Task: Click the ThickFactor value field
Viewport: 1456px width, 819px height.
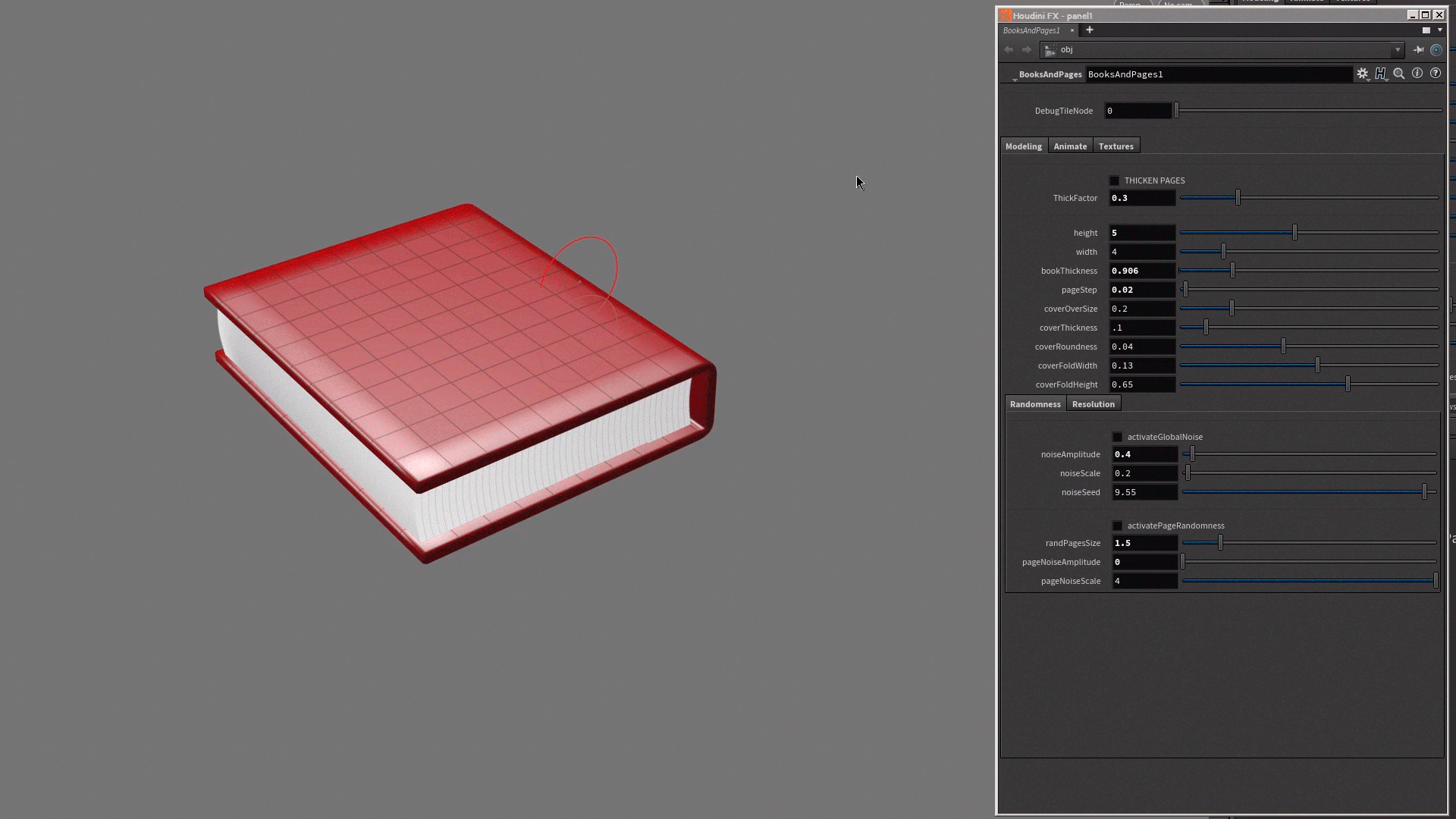Action: (x=1142, y=198)
